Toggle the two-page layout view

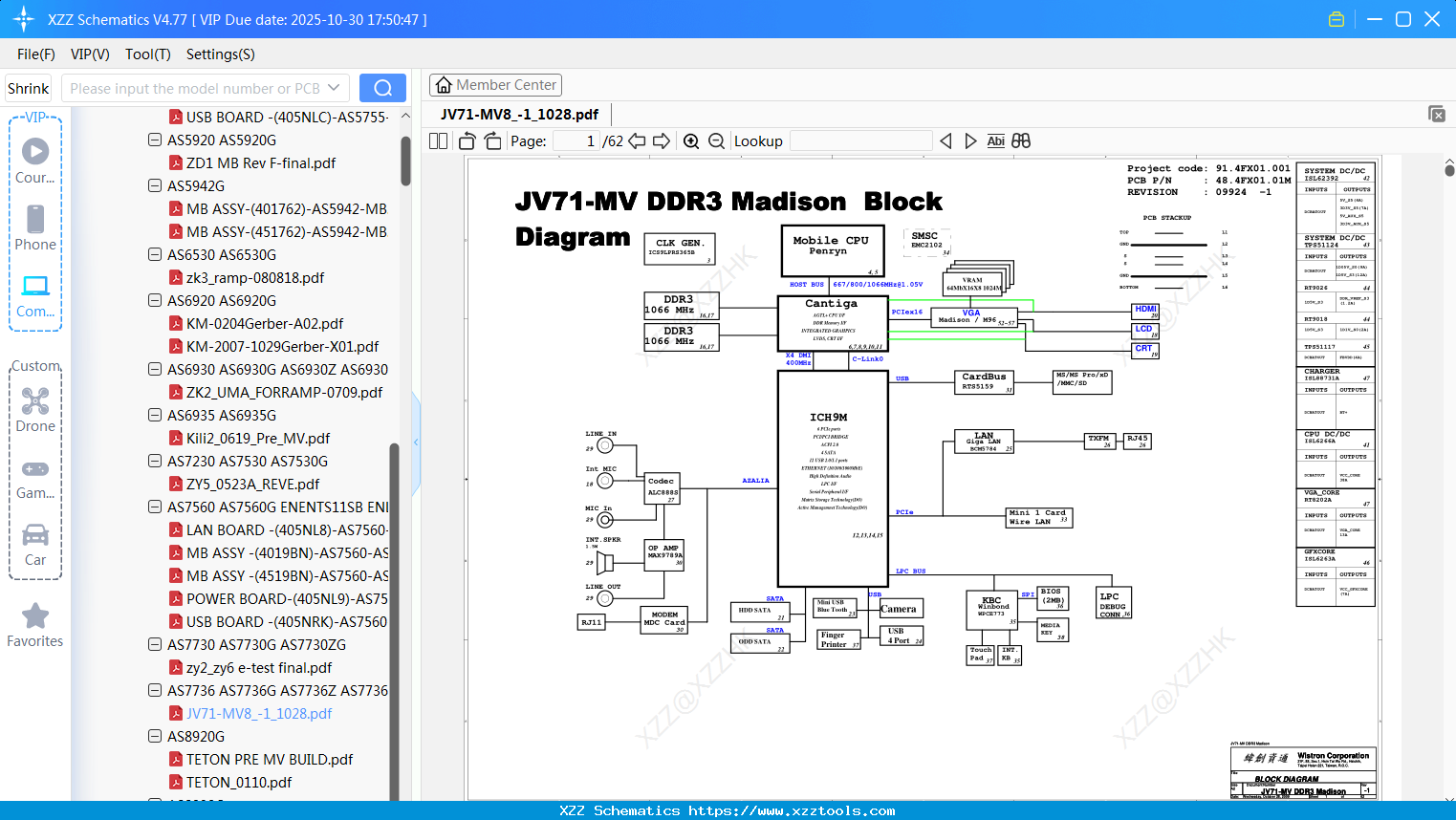[438, 140]
